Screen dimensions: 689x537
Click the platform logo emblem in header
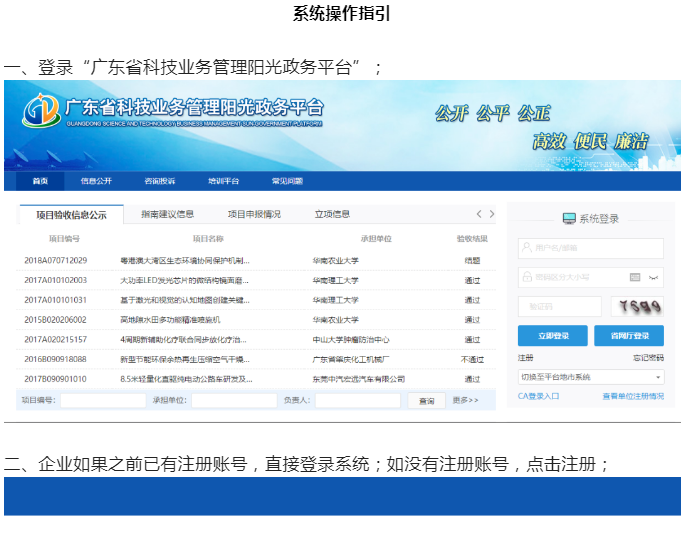point(41,111)
